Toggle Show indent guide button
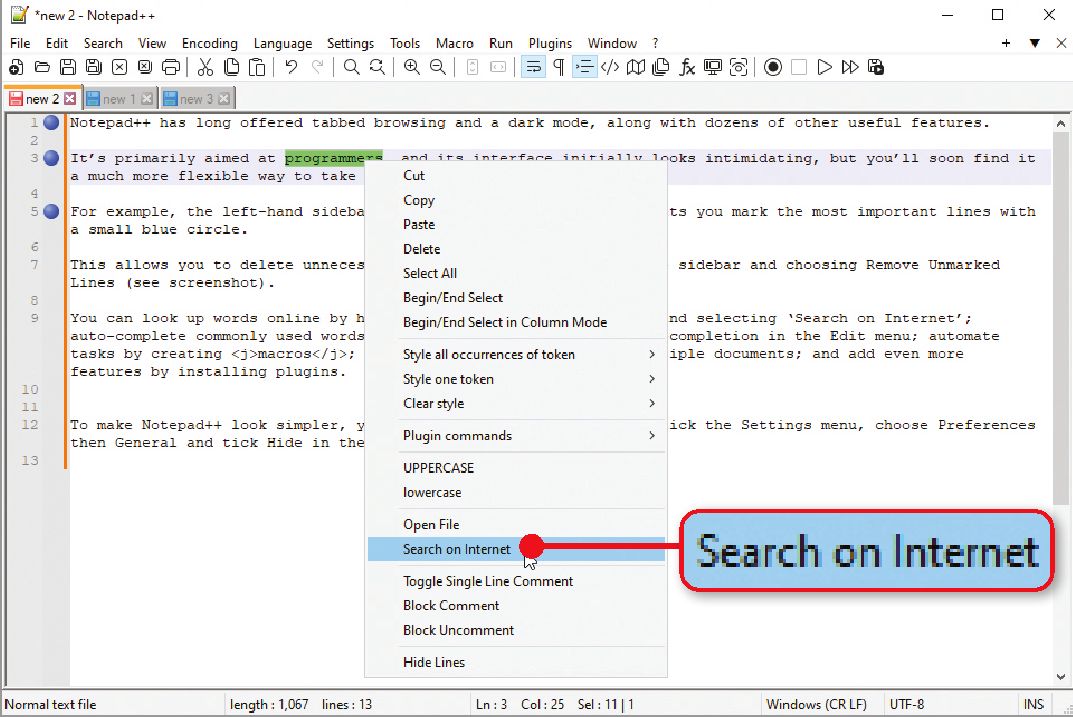This screenshot has height=717, width=1073. (x=584, y=67)
